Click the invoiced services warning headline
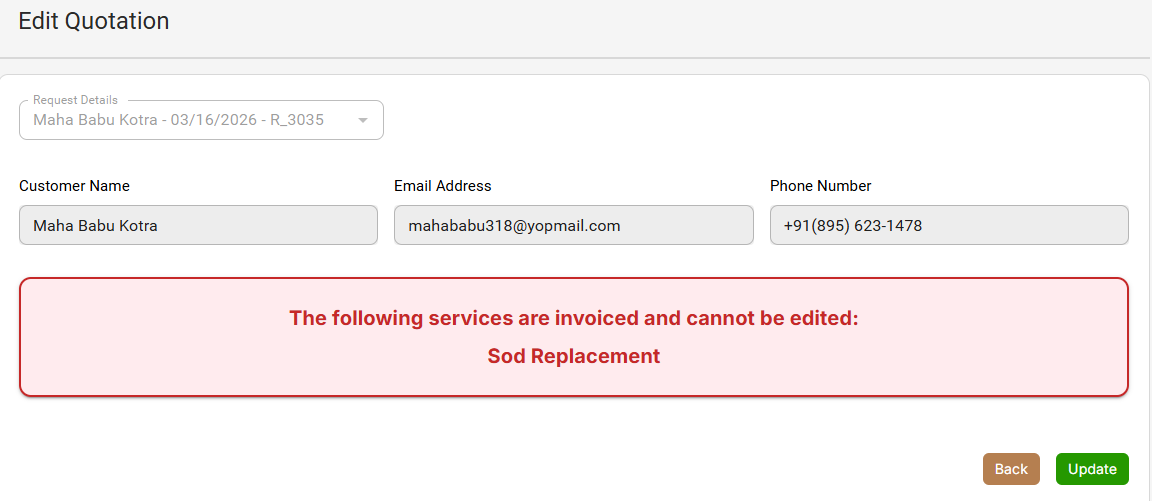Image resolution: width=1152 pixels, height=501 pixels. click(574, 318)
